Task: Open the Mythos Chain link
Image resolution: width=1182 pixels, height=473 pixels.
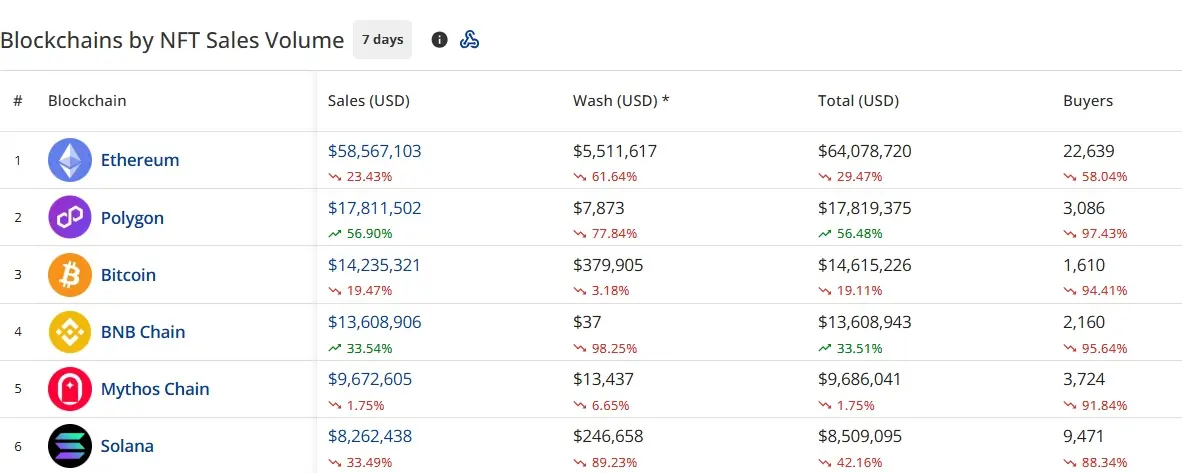Action: (x=155, y=389)
